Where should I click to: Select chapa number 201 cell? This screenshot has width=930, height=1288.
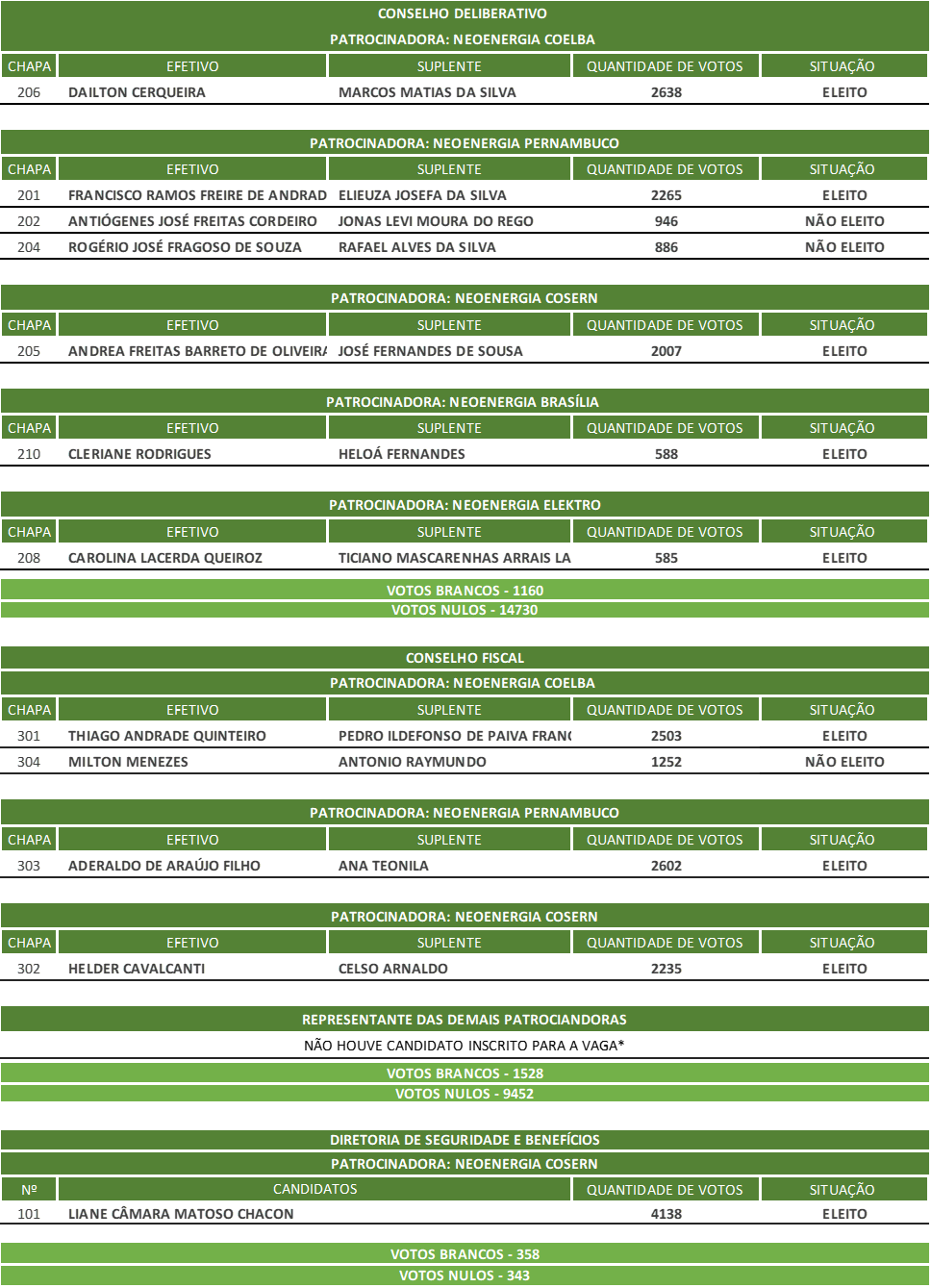(29, 195)
